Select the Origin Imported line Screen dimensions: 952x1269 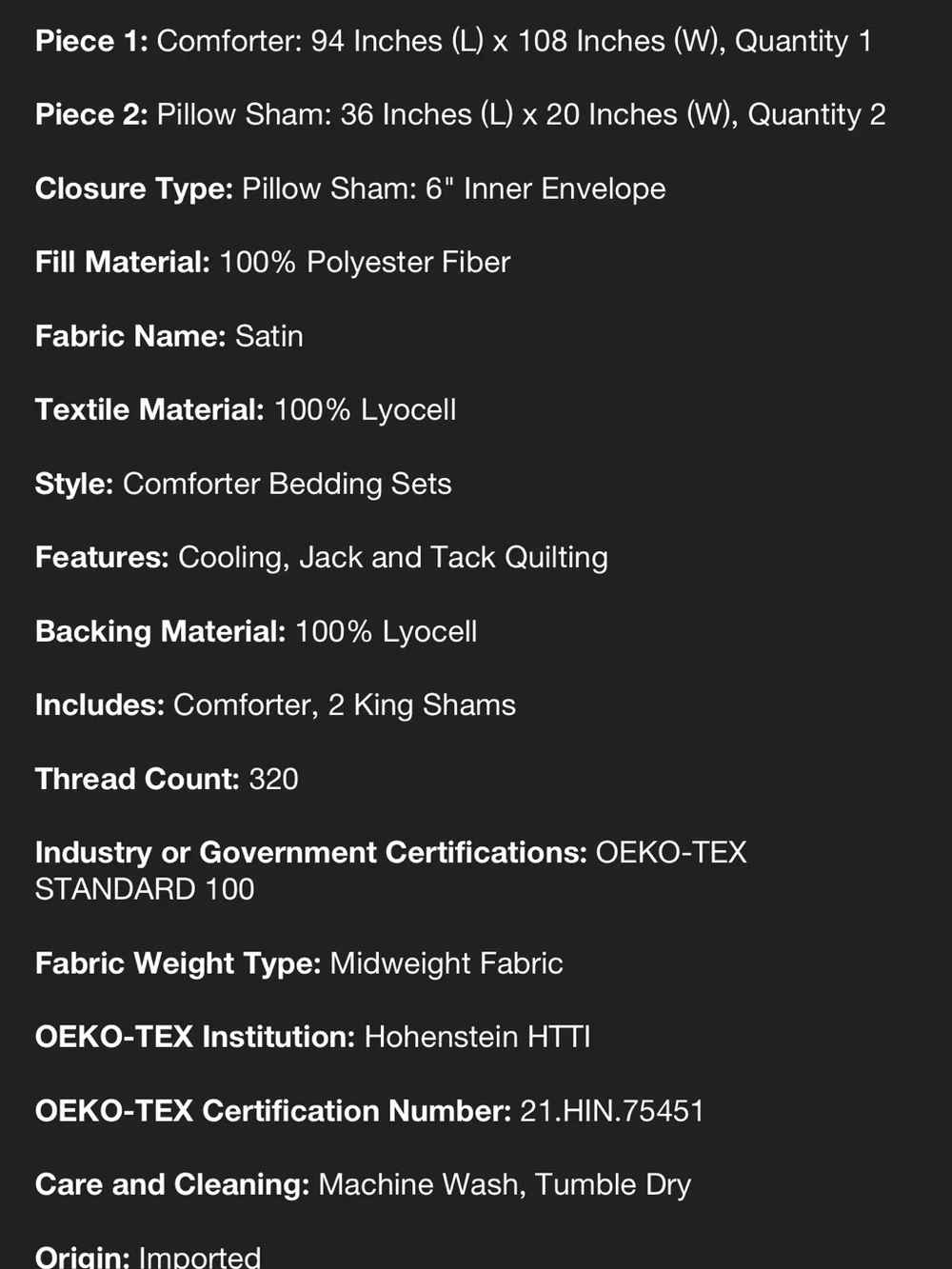coord(148,1256)
